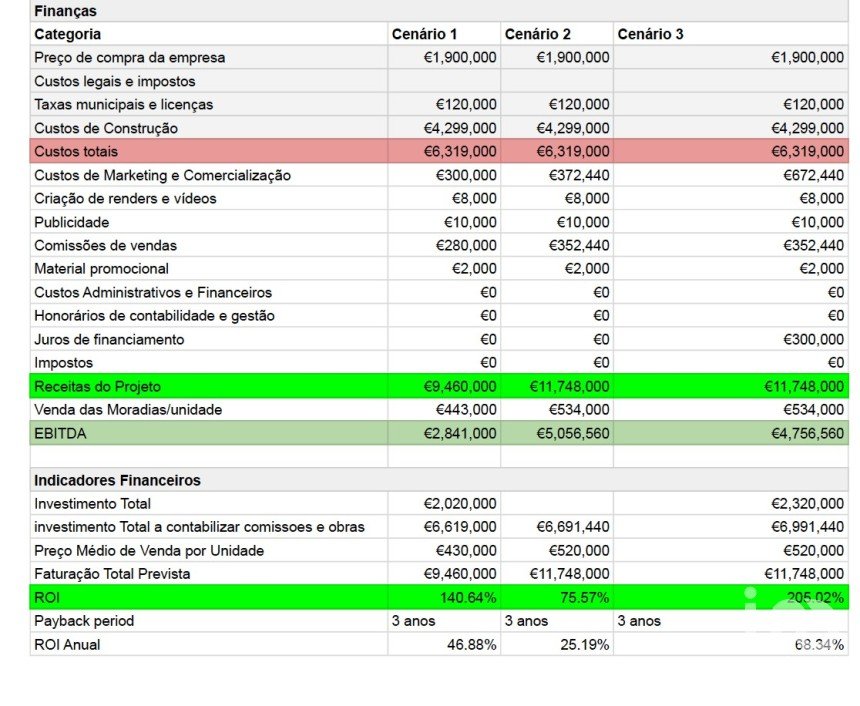
Task: Select the €430,000 average price cell
Action: pos(466,551)
